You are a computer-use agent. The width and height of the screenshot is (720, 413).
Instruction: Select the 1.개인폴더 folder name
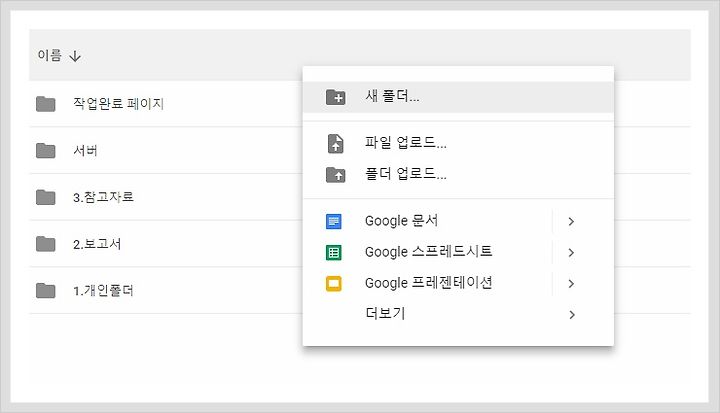103,291
